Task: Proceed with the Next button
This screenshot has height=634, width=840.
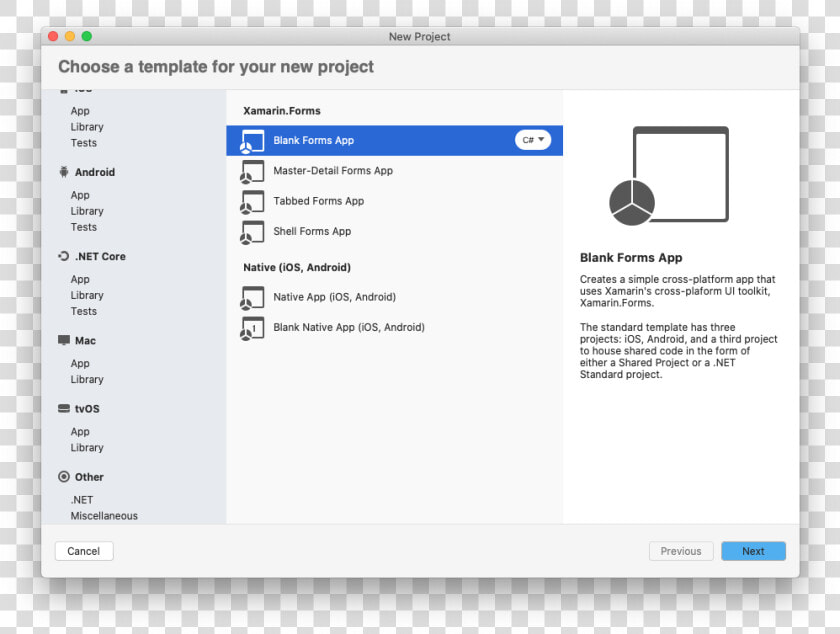Action: [x=753, y=551]
